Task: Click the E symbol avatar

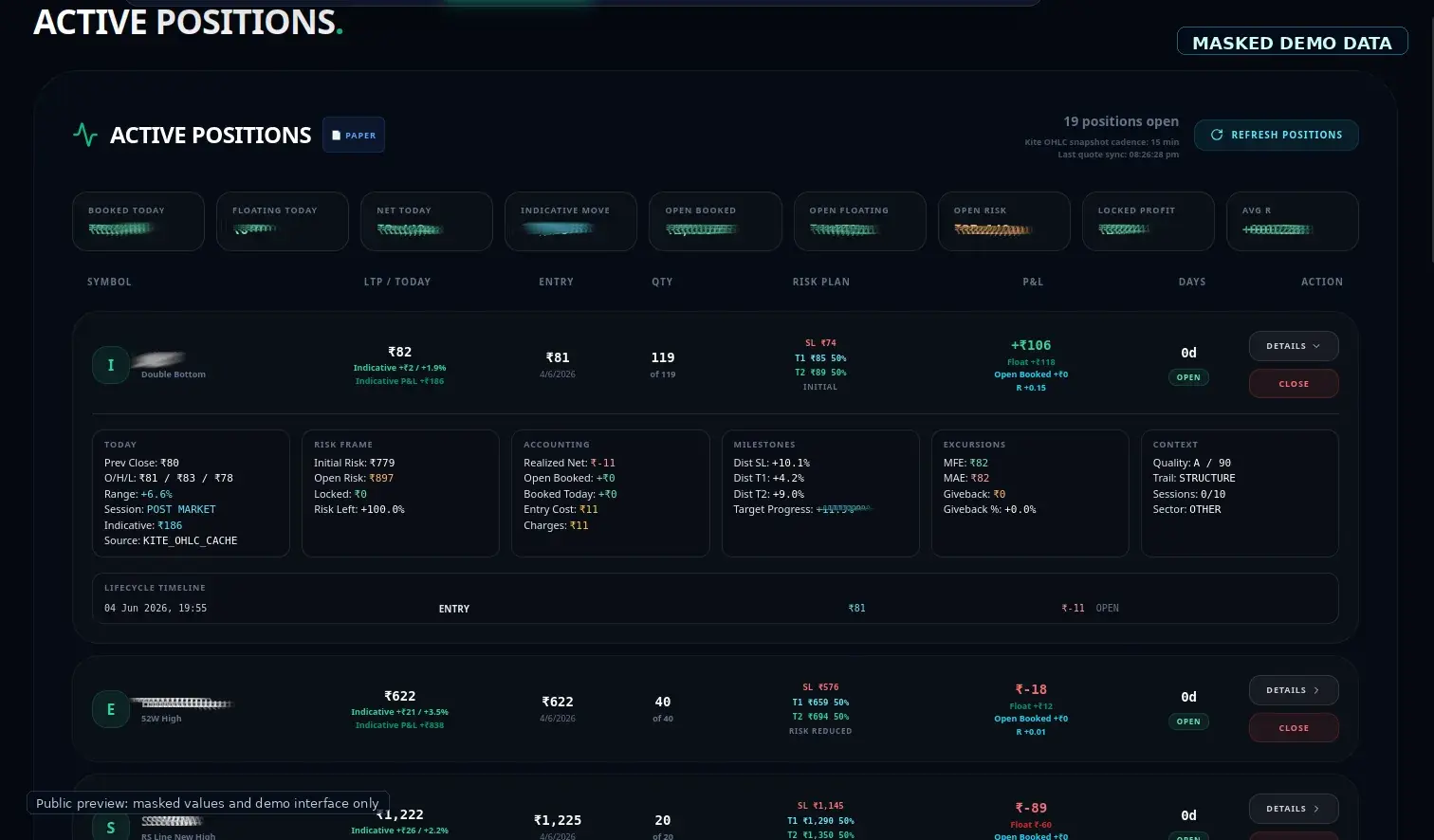Action: pos(111,709)
